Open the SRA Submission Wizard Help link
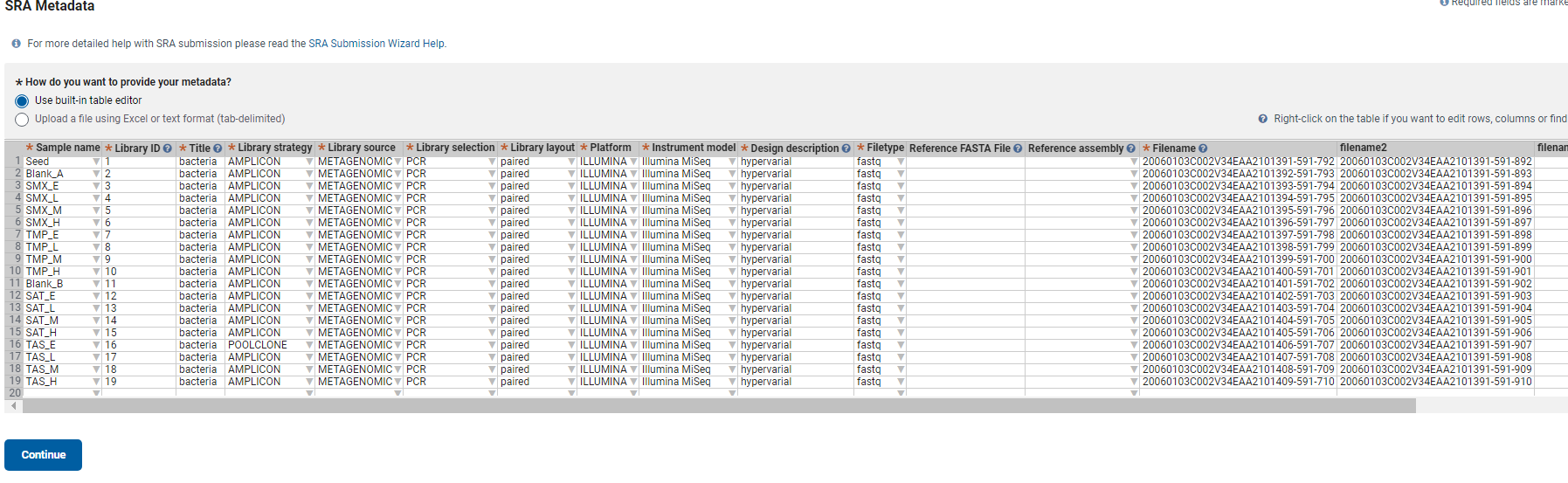Viewport: 1568px width, 483px height. [376, 44]
